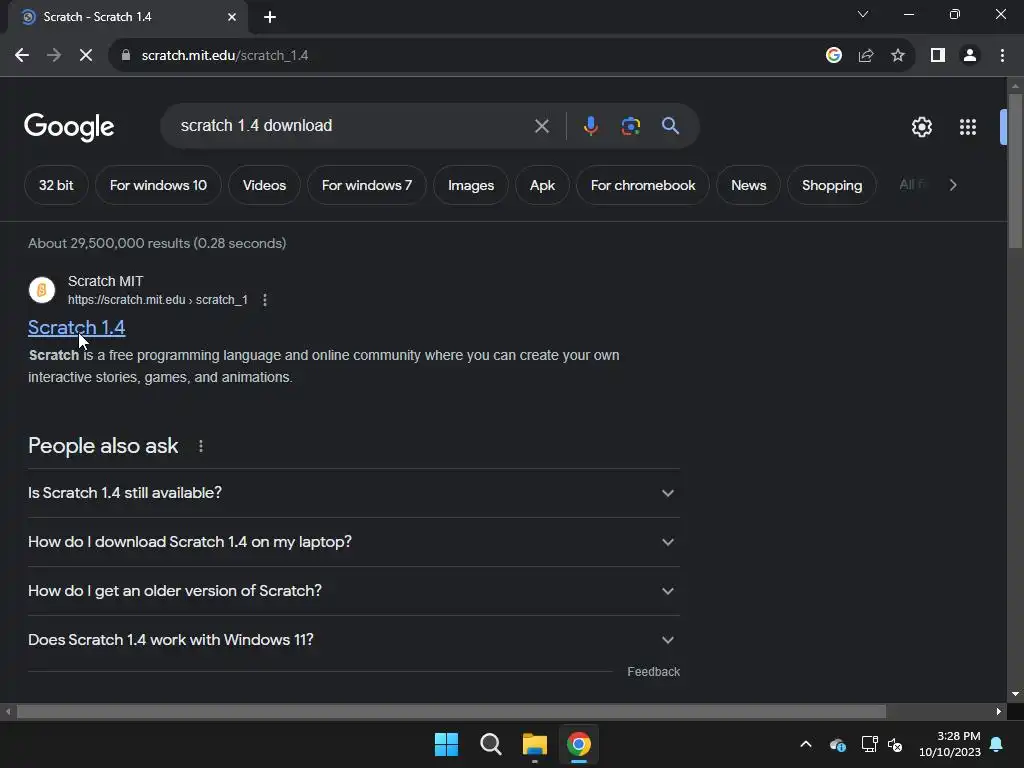
Task: Click the Google account icon in address bar
Action: tap(833, 56)
